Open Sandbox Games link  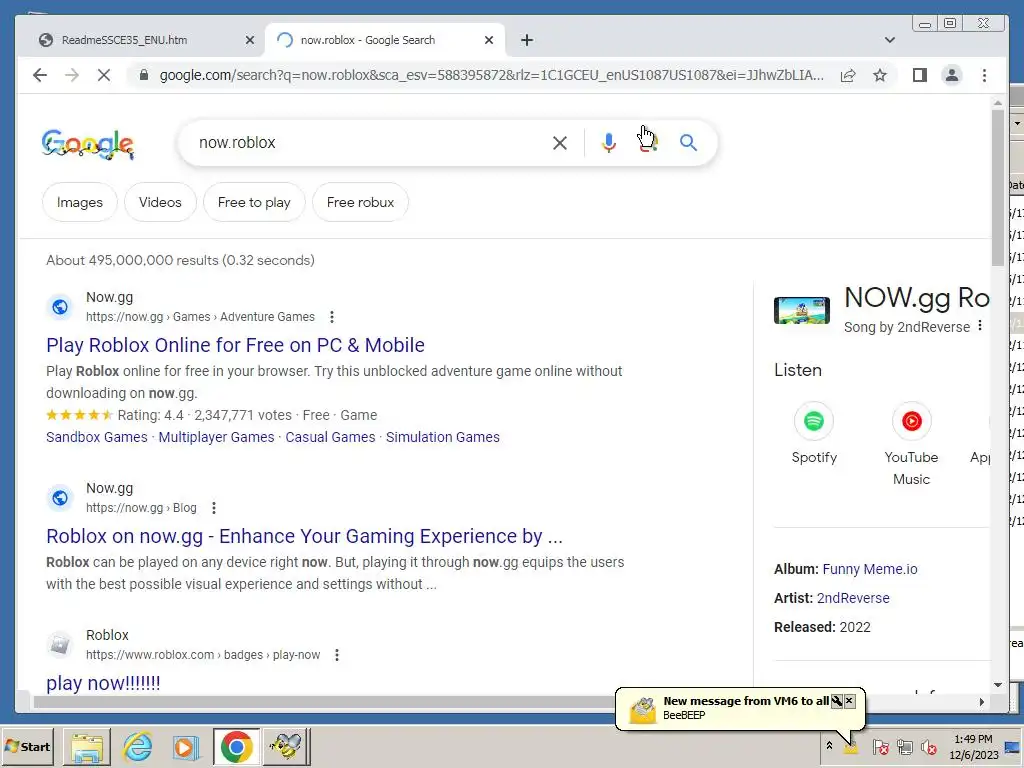coord(97,437)
